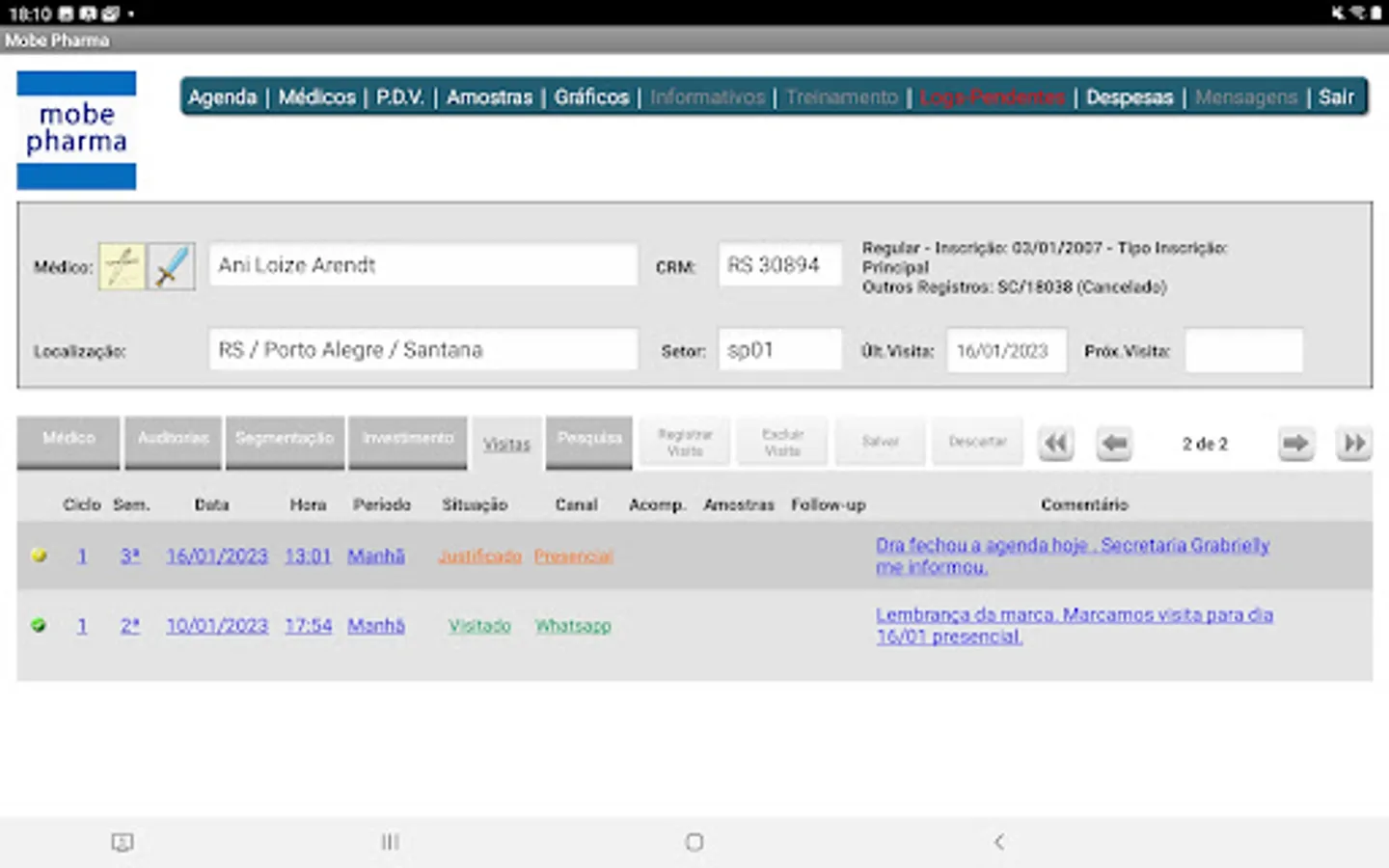
Task: Select the Visitas tab
Action: coord(506,444)
